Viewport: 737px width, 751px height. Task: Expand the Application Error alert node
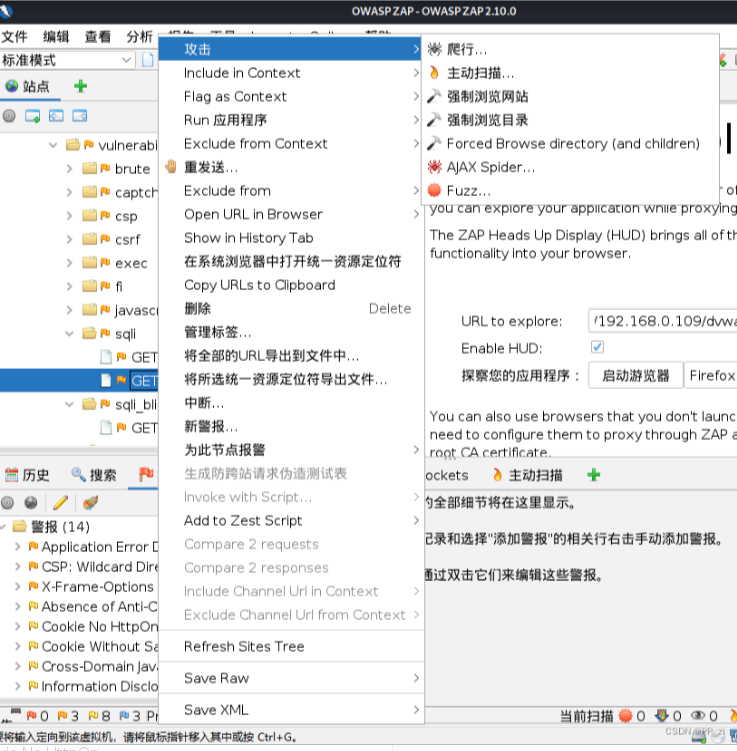[18, 546]
